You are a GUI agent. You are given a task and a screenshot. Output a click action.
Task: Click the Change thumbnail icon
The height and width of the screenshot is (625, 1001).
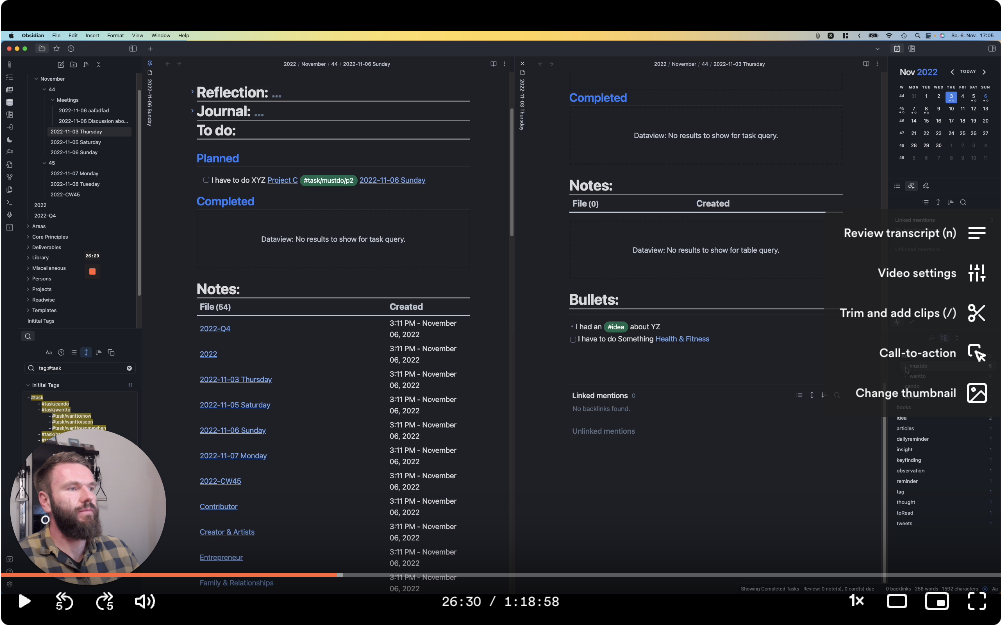click(977, 393)
